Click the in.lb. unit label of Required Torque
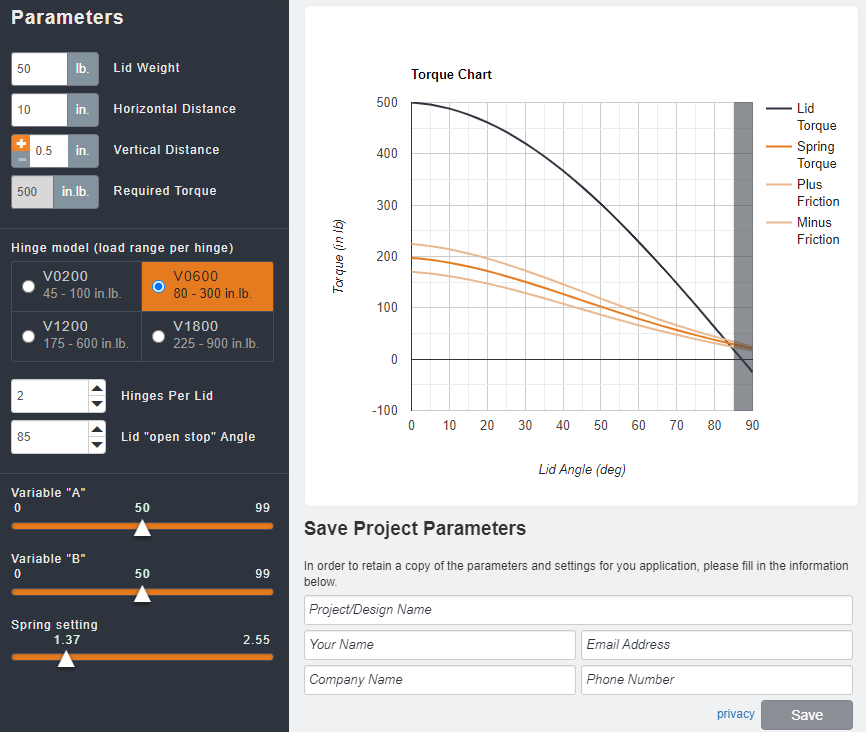 [76, 192]
